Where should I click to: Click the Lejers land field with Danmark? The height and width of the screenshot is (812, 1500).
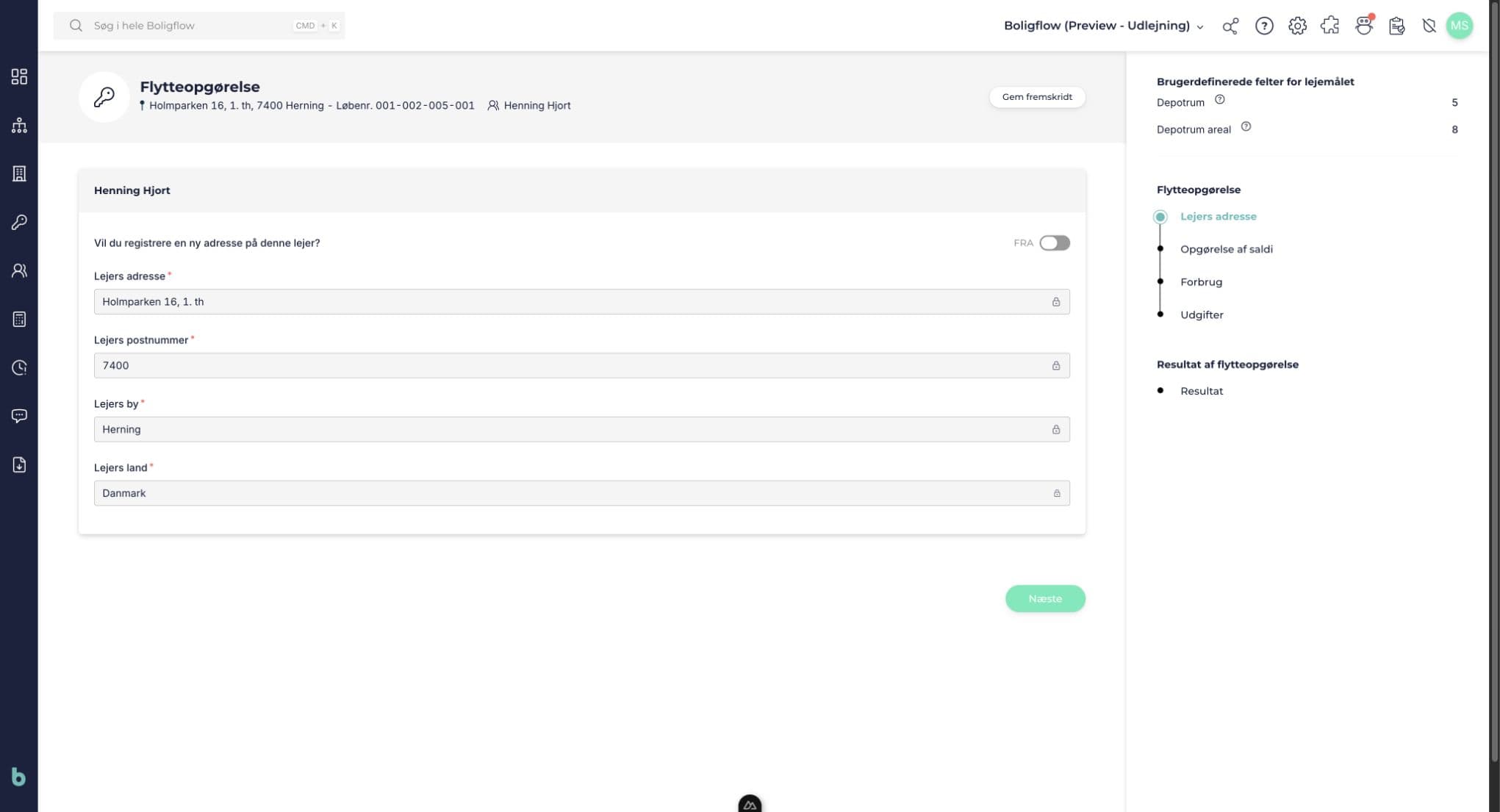pyautogui.click(x=581, y=493)
